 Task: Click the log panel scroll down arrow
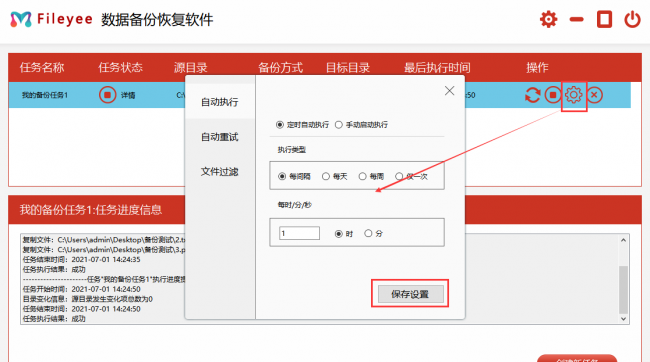coord(623,319)
